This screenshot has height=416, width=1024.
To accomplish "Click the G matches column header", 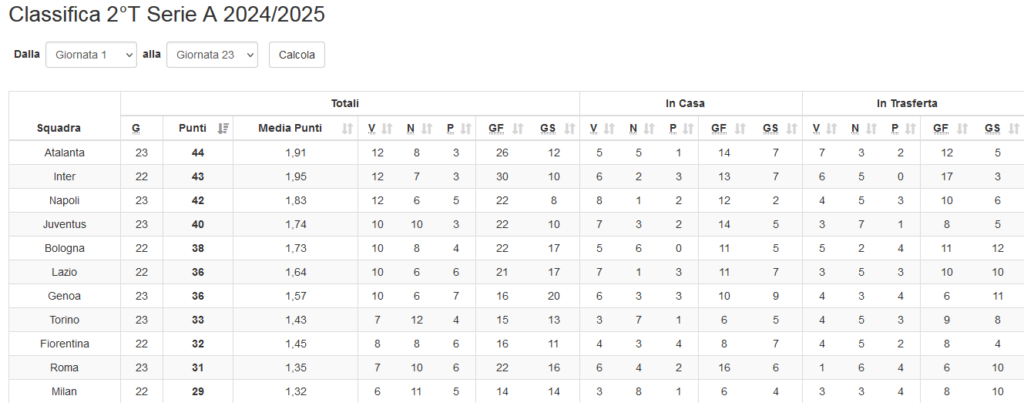I will click(136, 128).
